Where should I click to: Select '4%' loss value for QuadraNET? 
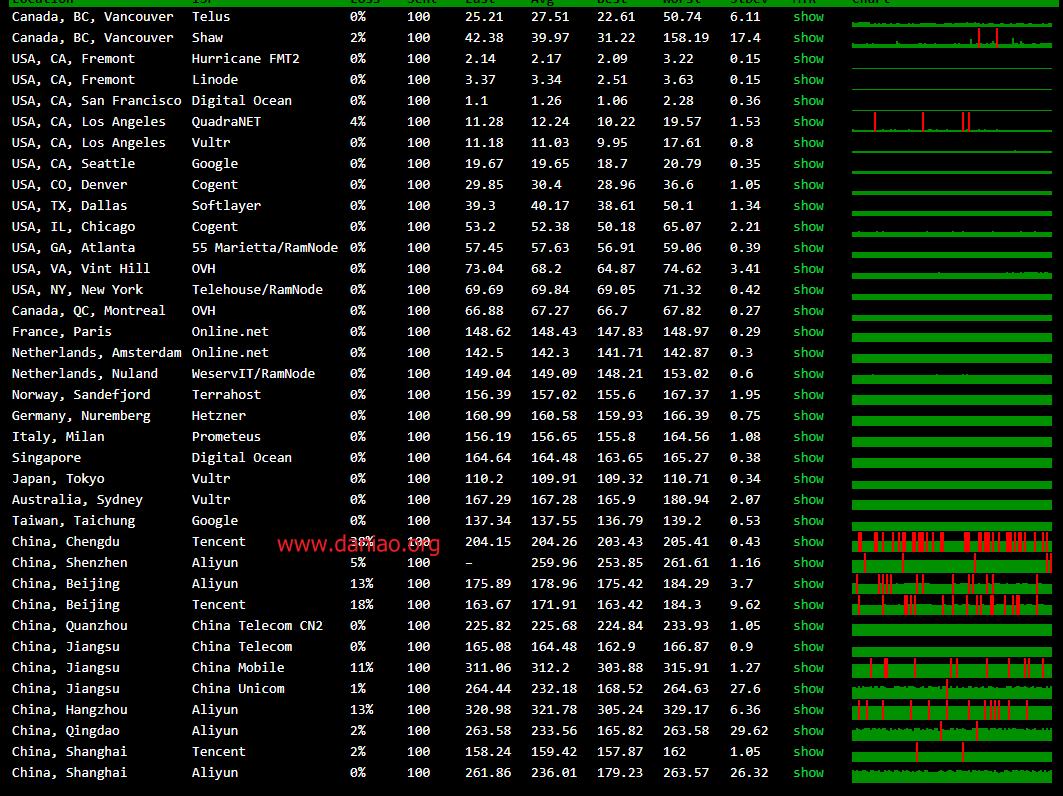(358, 122)
